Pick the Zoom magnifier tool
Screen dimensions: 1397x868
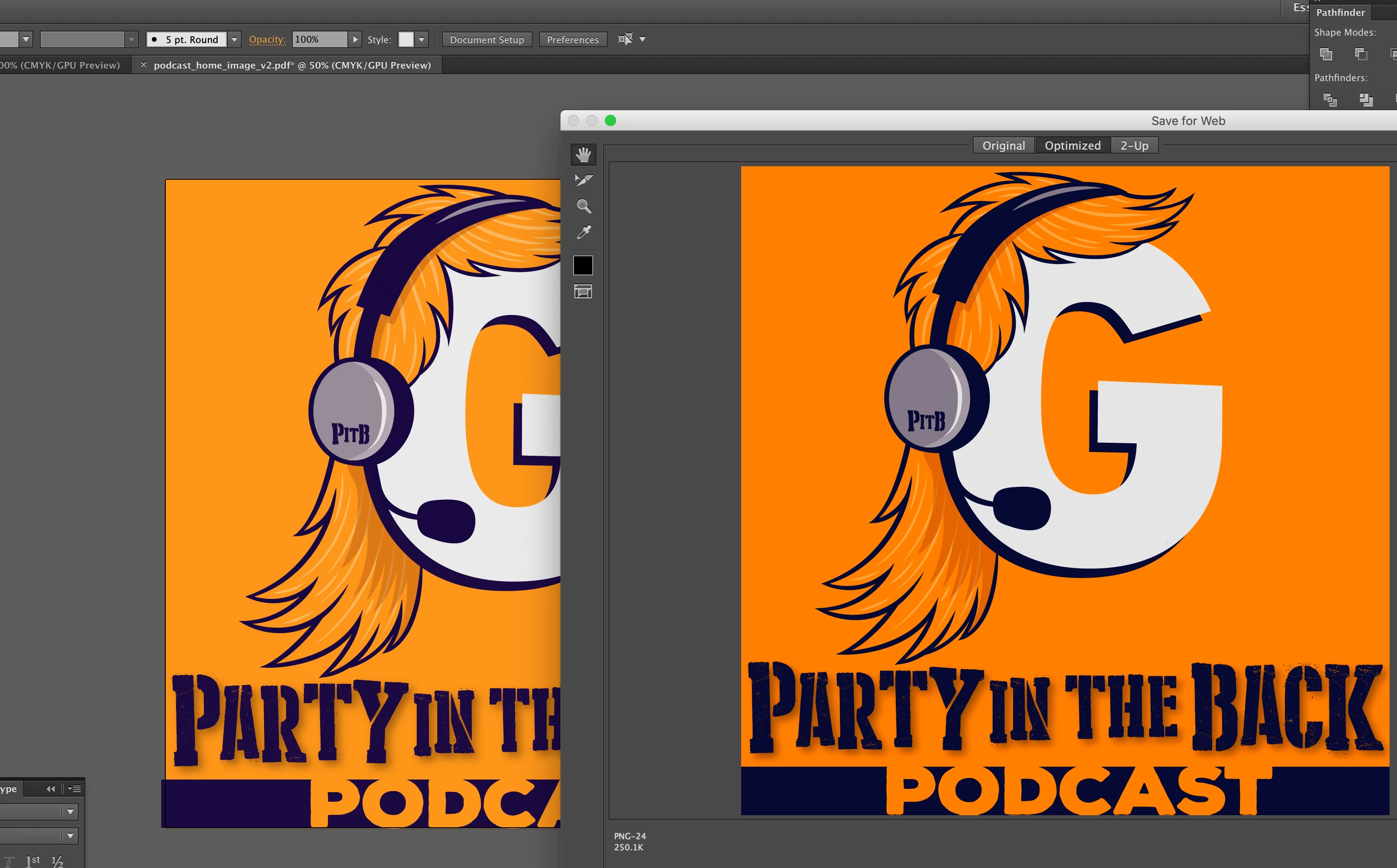583,206
